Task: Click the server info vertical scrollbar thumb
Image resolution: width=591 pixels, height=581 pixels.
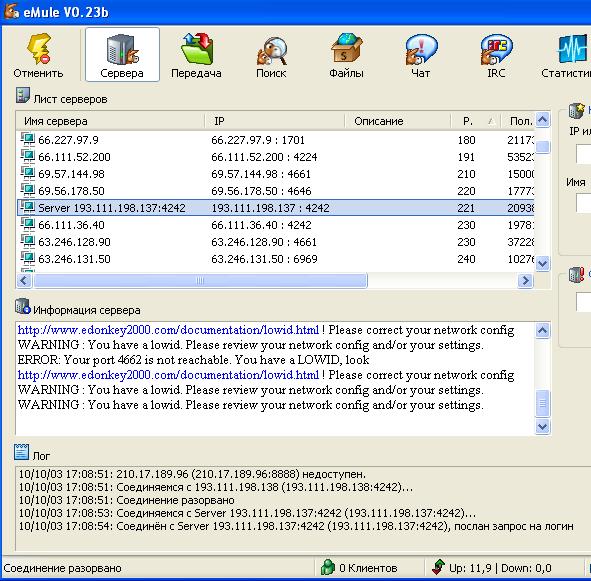Action: point(542,403)
